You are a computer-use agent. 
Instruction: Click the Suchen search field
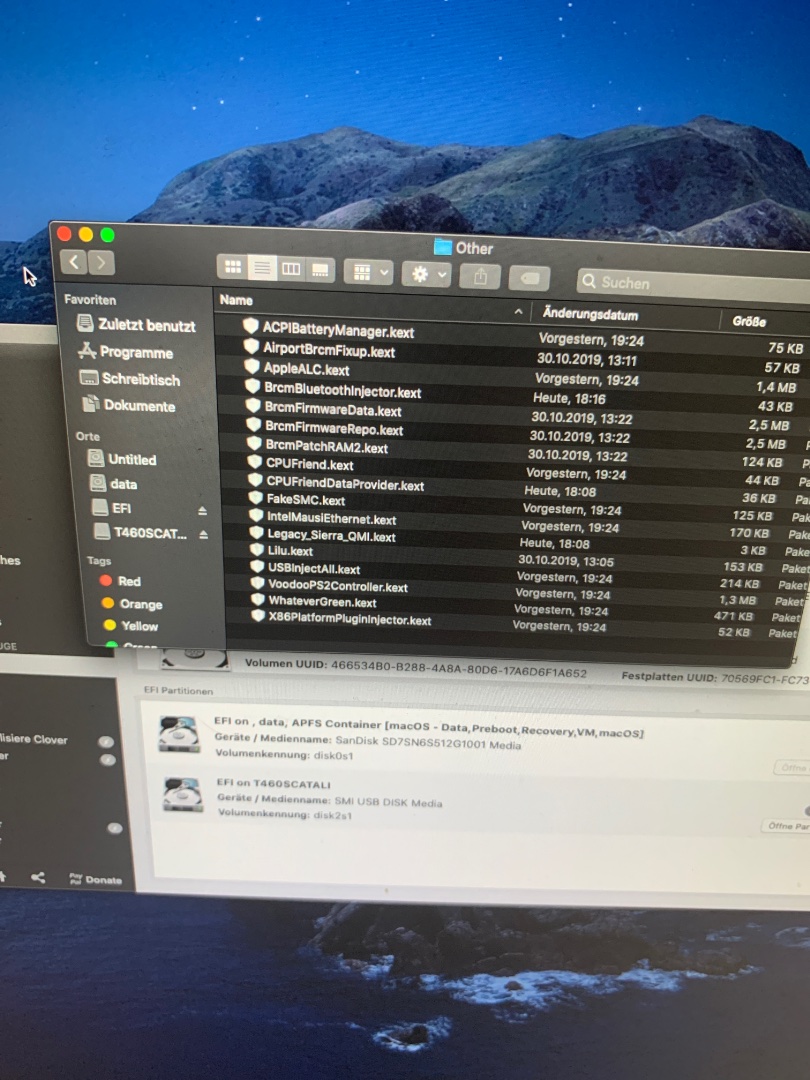693,284
